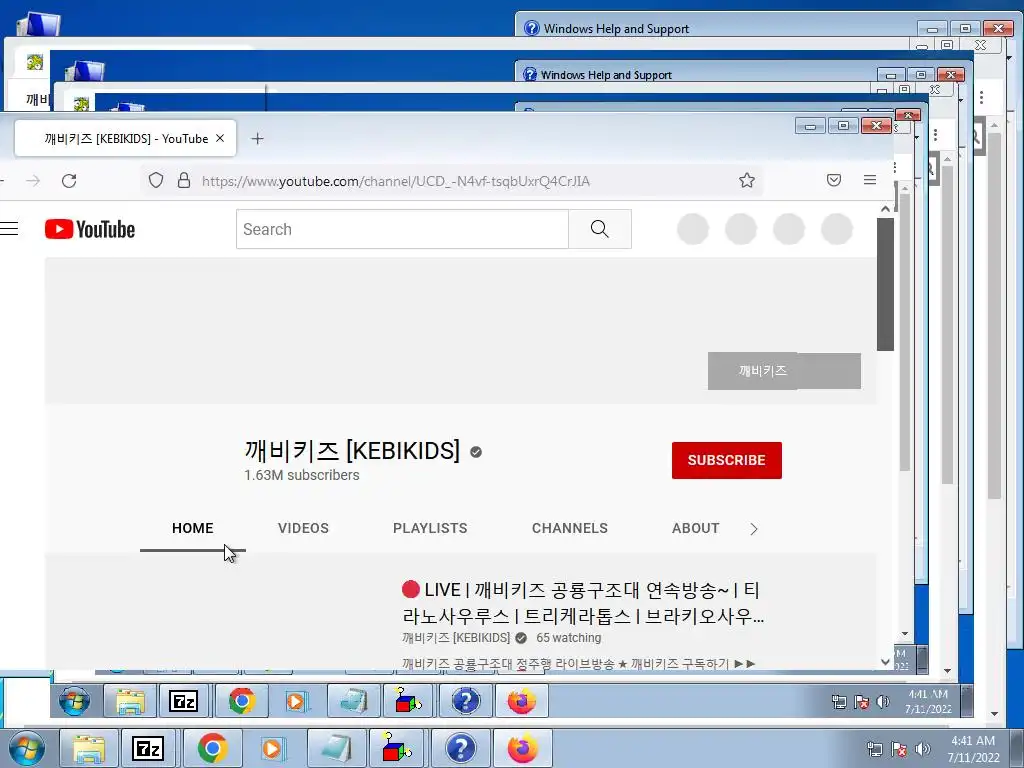Save page to Pocket icon
This screenshot has width=1024, height=768.
click(x=834, y=180)
